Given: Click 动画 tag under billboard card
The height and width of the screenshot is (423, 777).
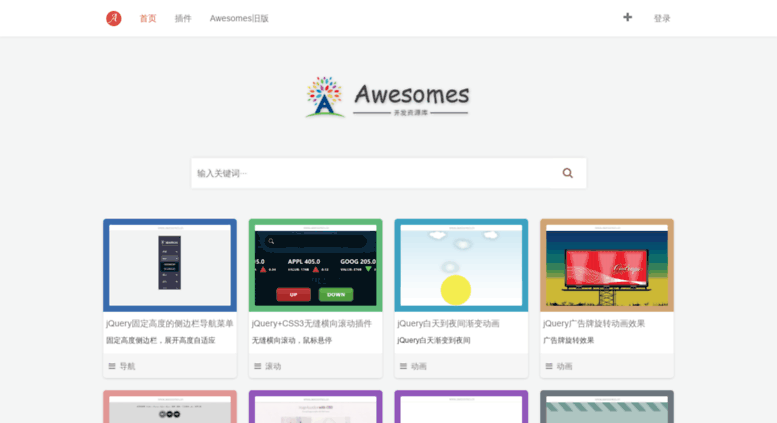Looking at the screenshot, I should [x=564, y=366].
